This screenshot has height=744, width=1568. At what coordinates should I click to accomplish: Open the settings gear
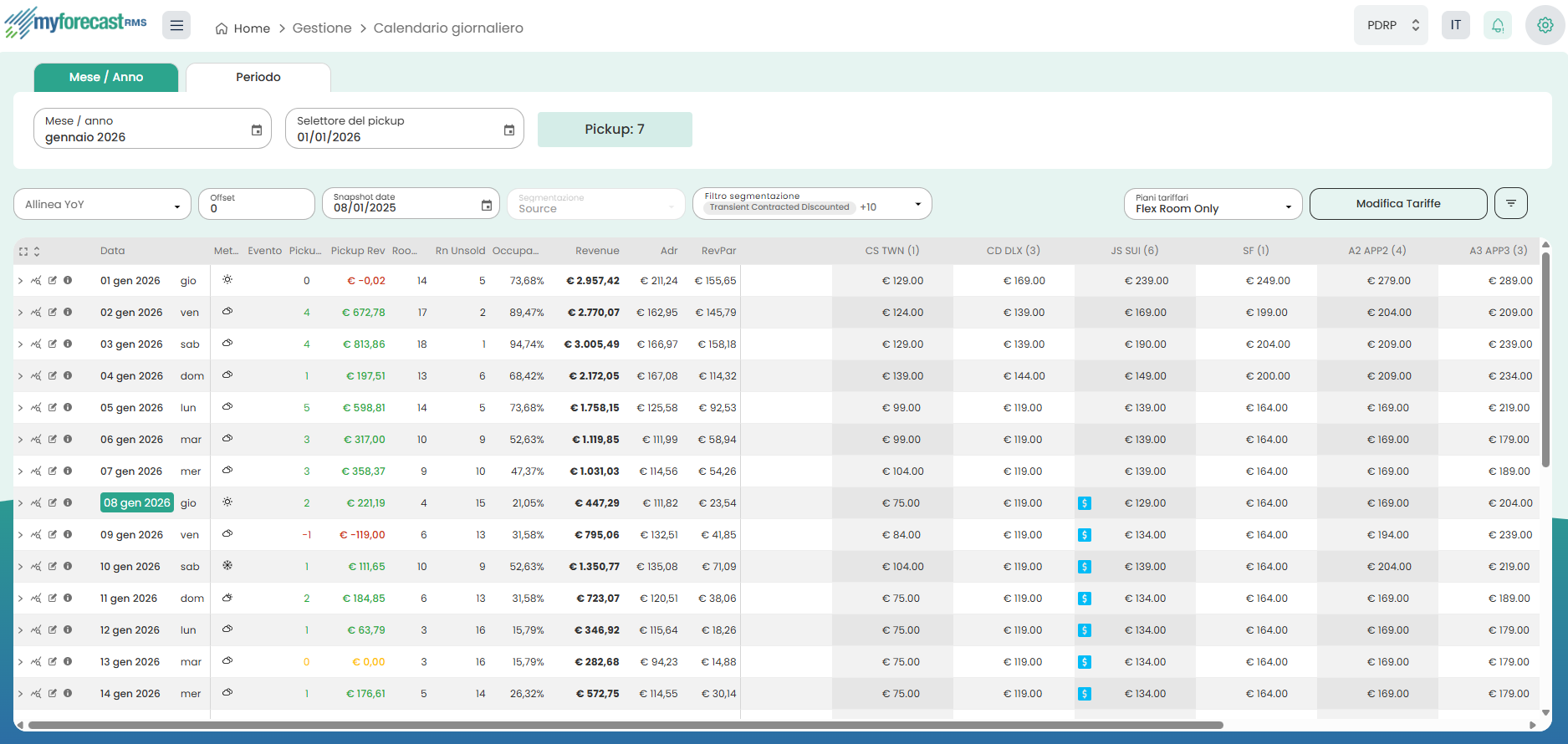pos(1545,26)
